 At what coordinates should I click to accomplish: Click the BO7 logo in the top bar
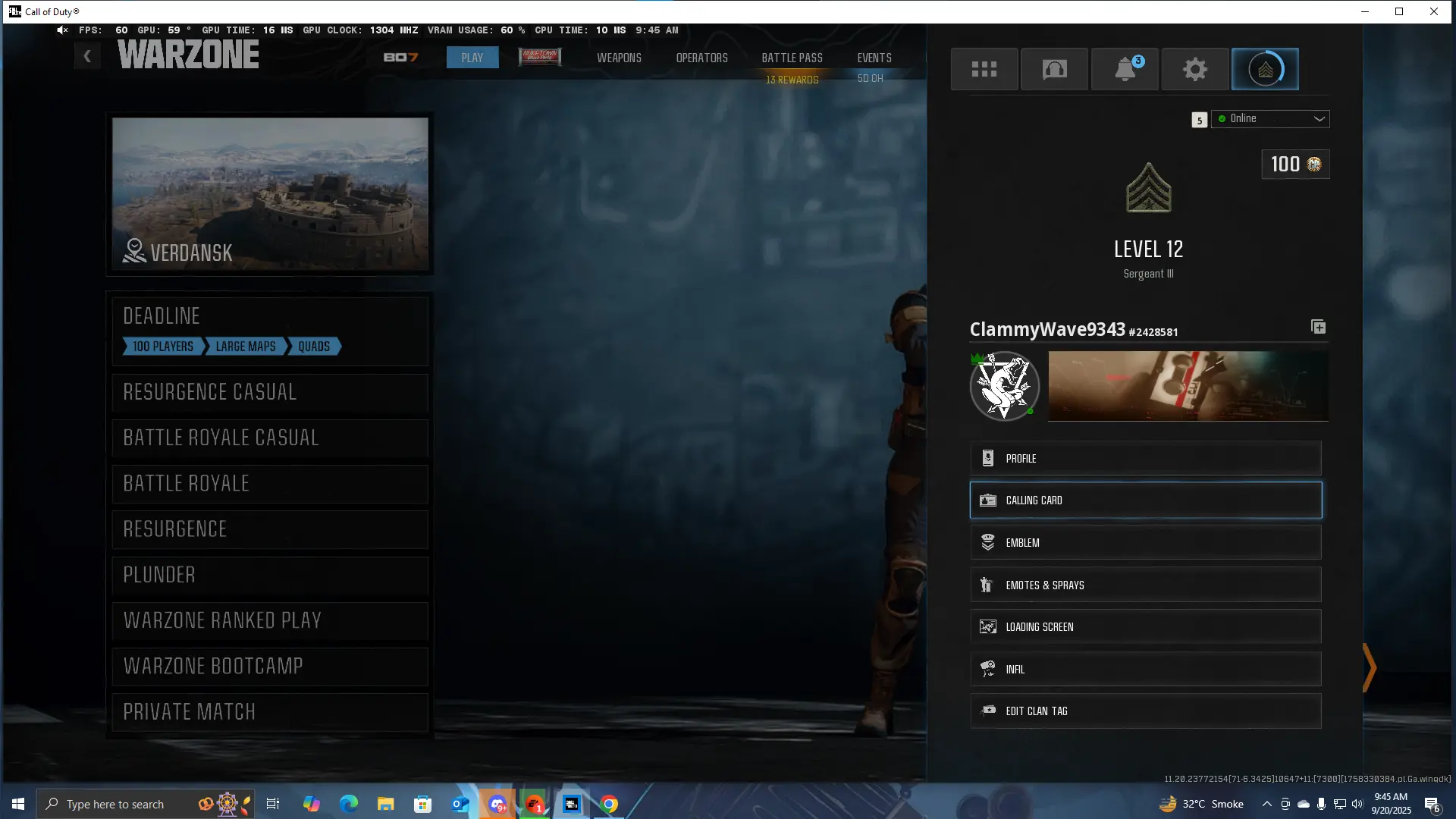coord(400,58)
